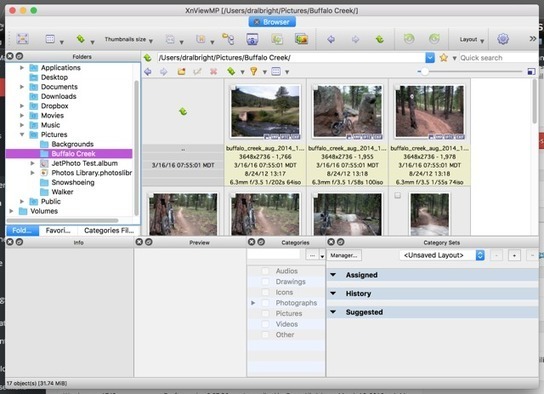This screenshot has width=544, height=394.
Task: Click the red X delete icon
Action: point(213,72)
